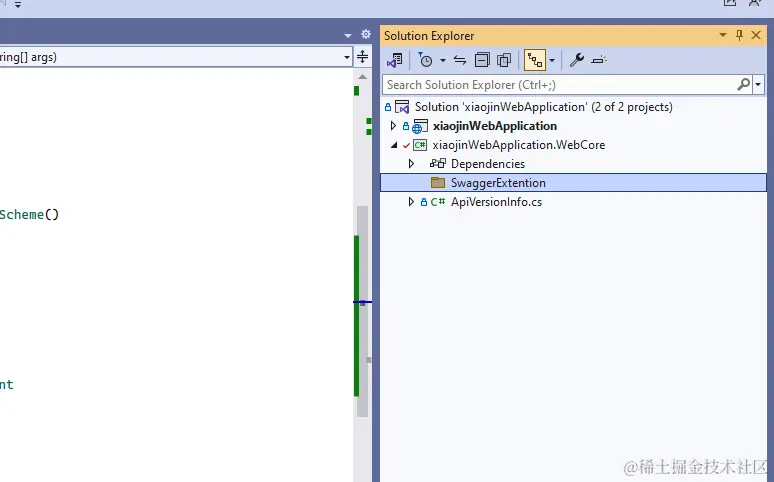Image resolution: width=774 pixels, height=482 pixels.
Task: Click the 'Scheme()' code text
Action: [29, 214]
